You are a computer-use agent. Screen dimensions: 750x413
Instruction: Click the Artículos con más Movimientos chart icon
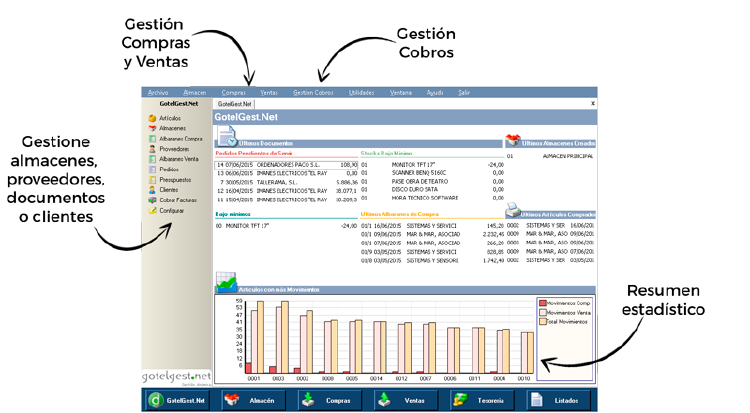click(x=226, y=282)
